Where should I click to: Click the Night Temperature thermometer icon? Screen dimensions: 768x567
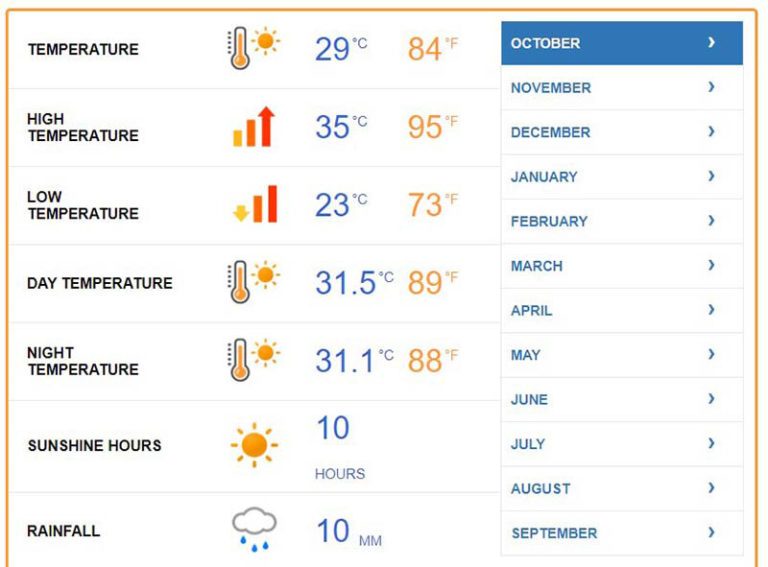pos(252,359)
